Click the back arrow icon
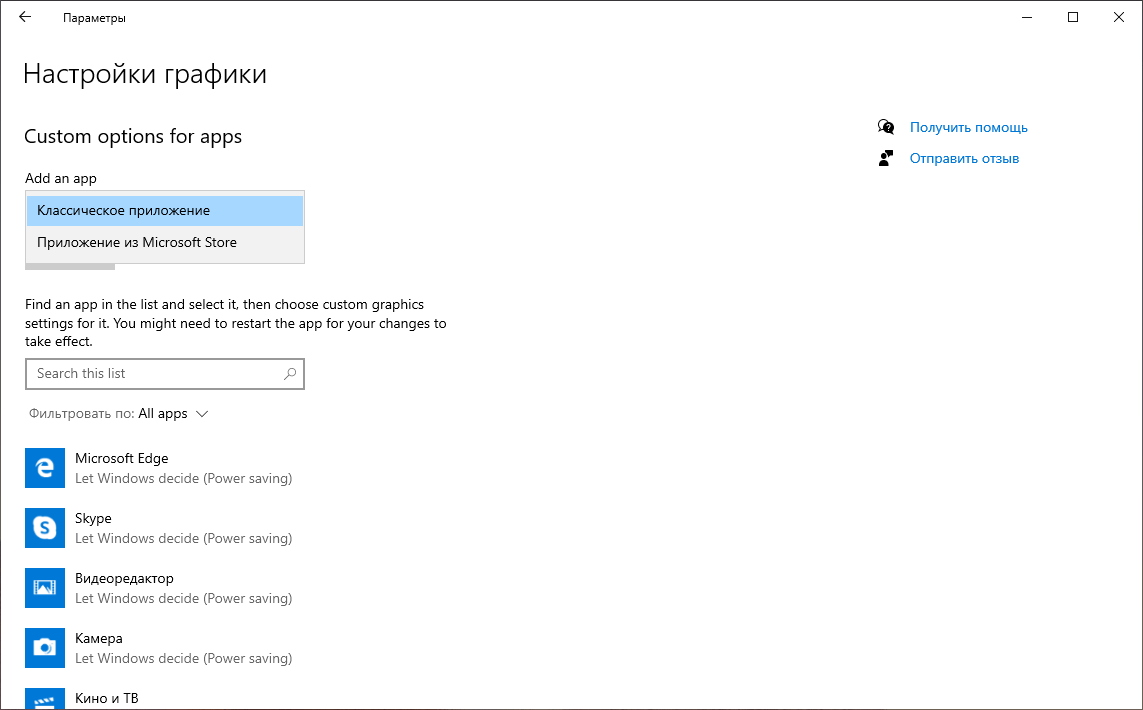Image resolution: width=1143 pixels, height=710 pixels. coord(25,17)
